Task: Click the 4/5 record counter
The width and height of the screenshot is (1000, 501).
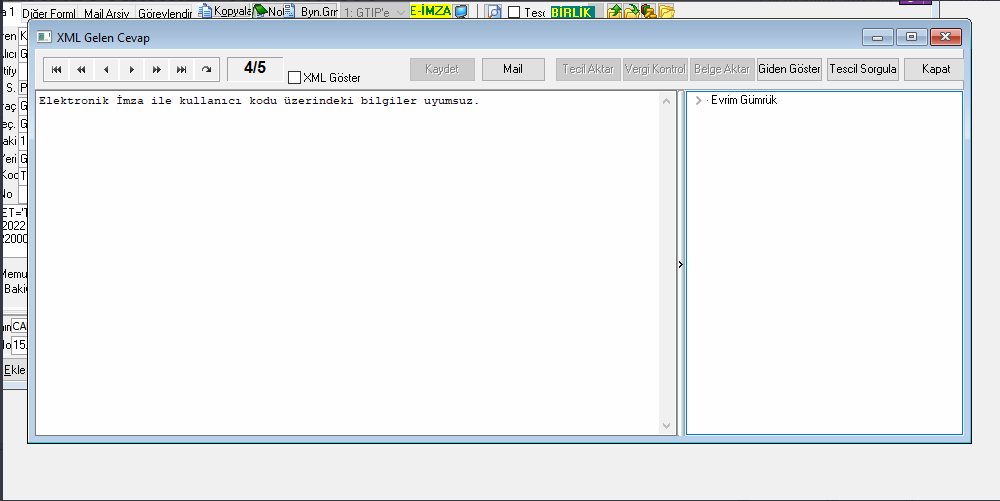Action: (255, 68)
